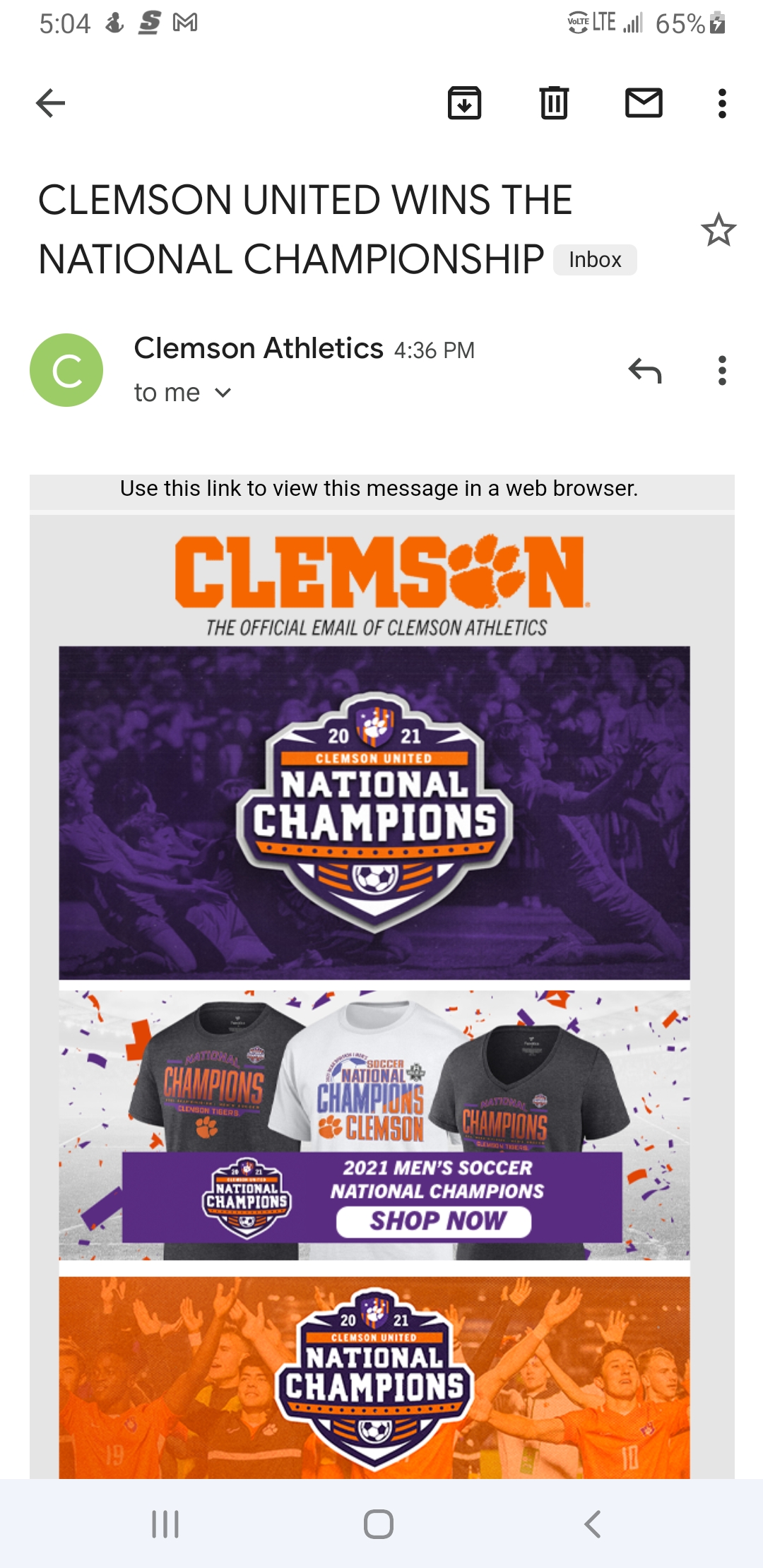Screen dimensions: 763x1568
Task: Tap the Inbox label chip
Action: pyautogui.click(x=595, y=260)
